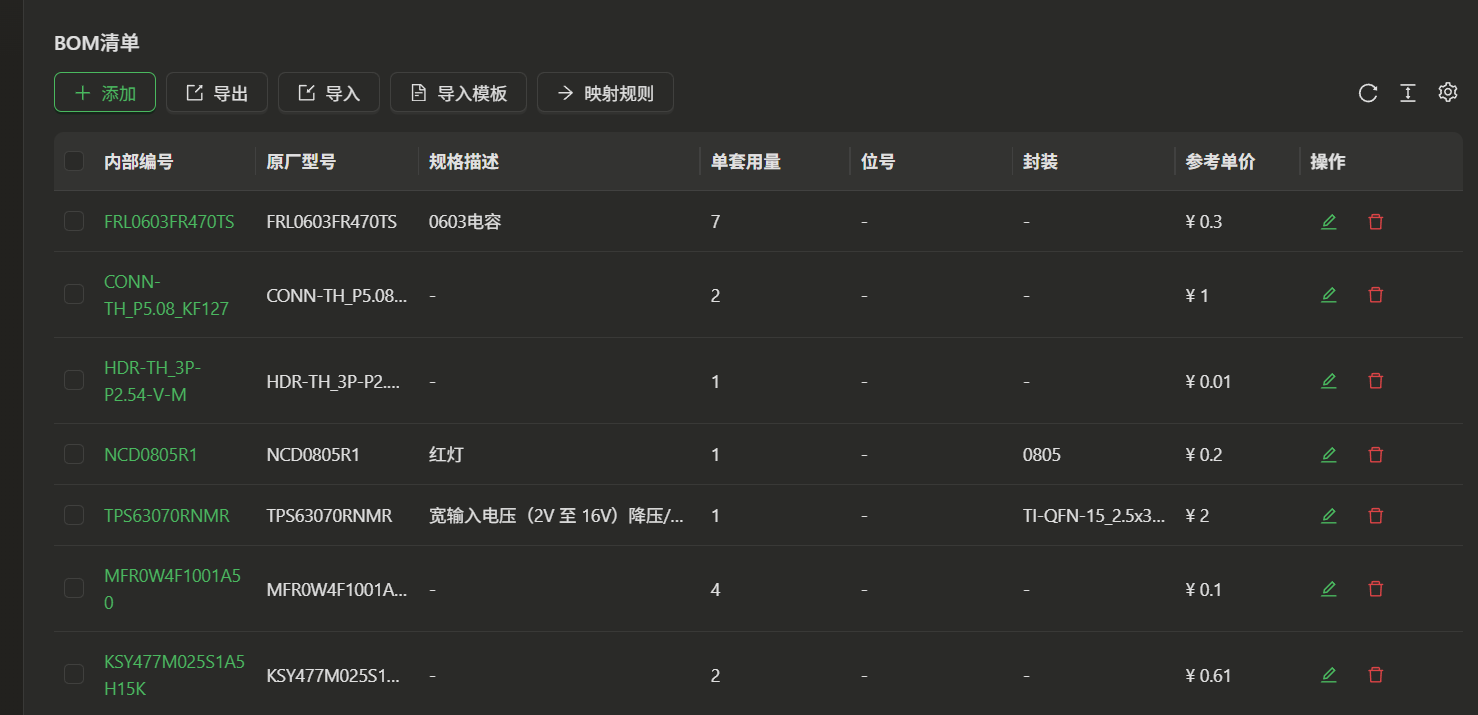Select the HDR-TH_3P-P2.54-V-M row checkbox
Screen dimensions: 1478x715
click(74, 381)
